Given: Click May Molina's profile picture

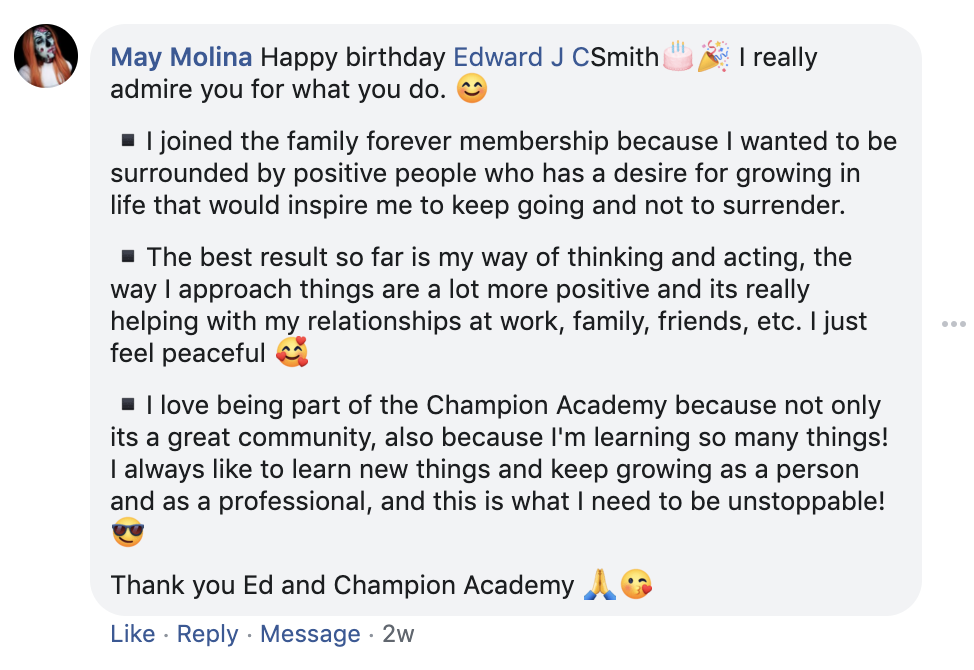Looking at the screenshot, I should click(x=46, y=57).
